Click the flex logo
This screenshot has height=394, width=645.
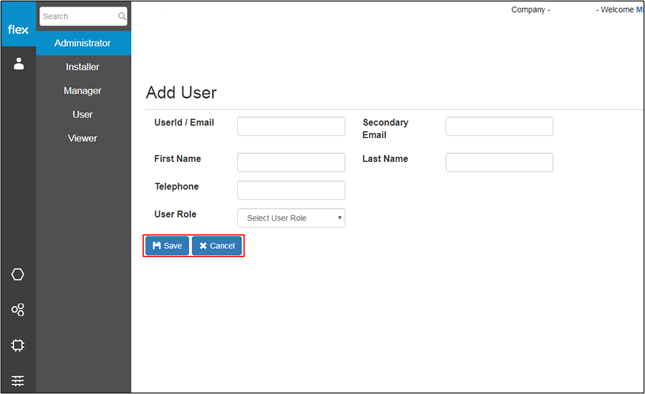click(x=18, y=30)
